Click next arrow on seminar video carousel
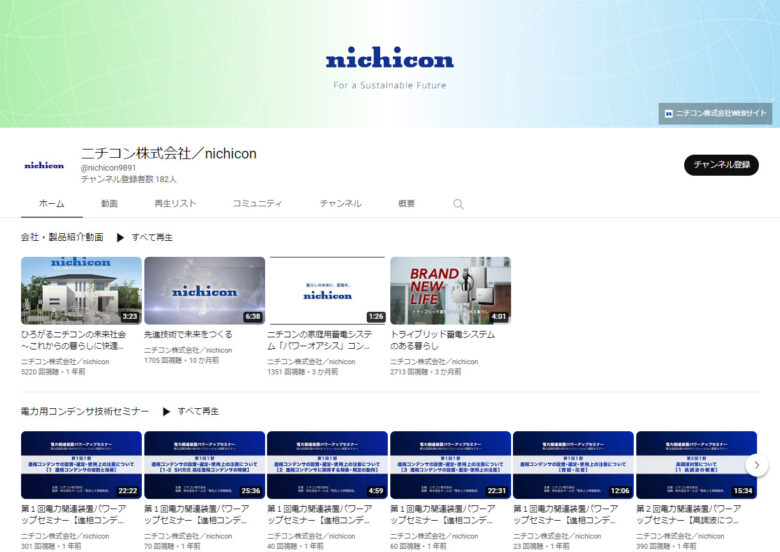 [757, 465]
